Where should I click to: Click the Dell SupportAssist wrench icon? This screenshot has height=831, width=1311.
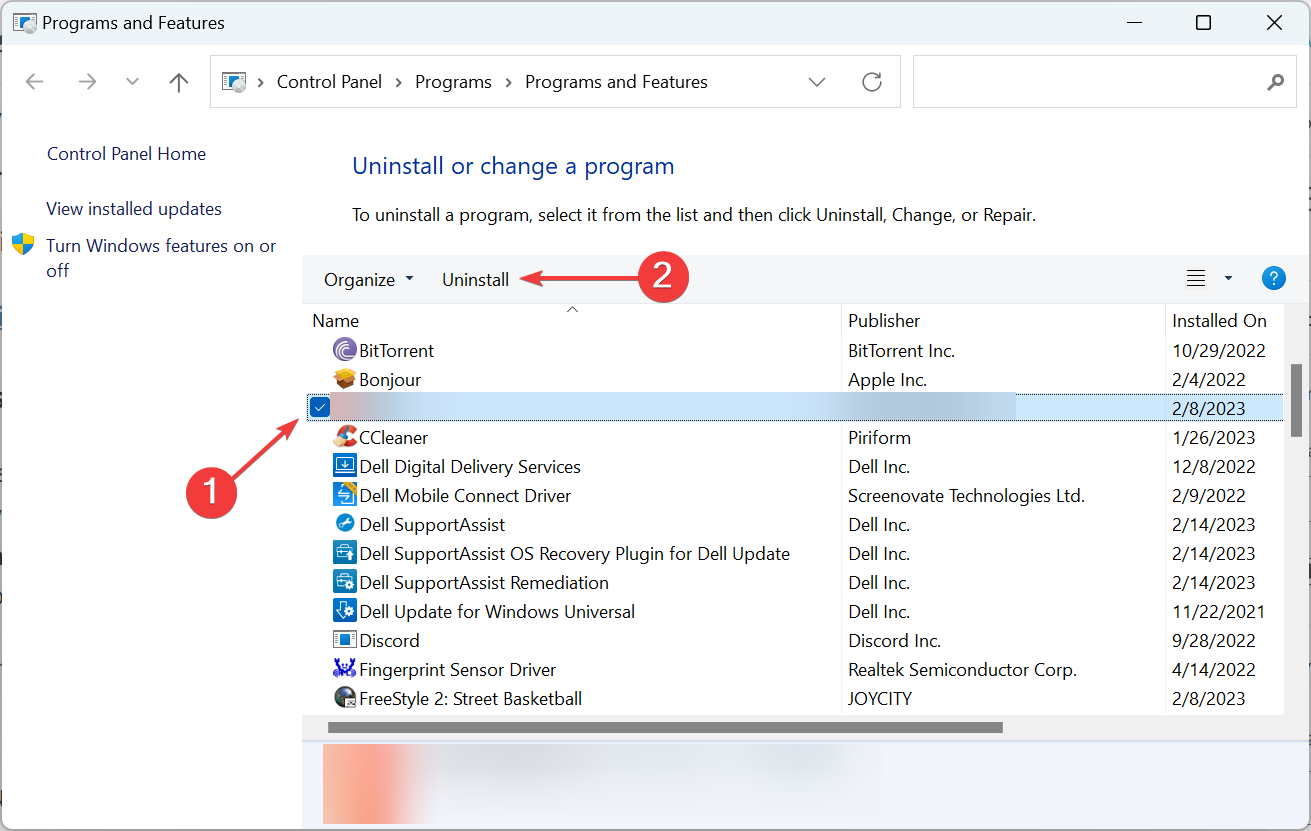(x=344, y=524)
